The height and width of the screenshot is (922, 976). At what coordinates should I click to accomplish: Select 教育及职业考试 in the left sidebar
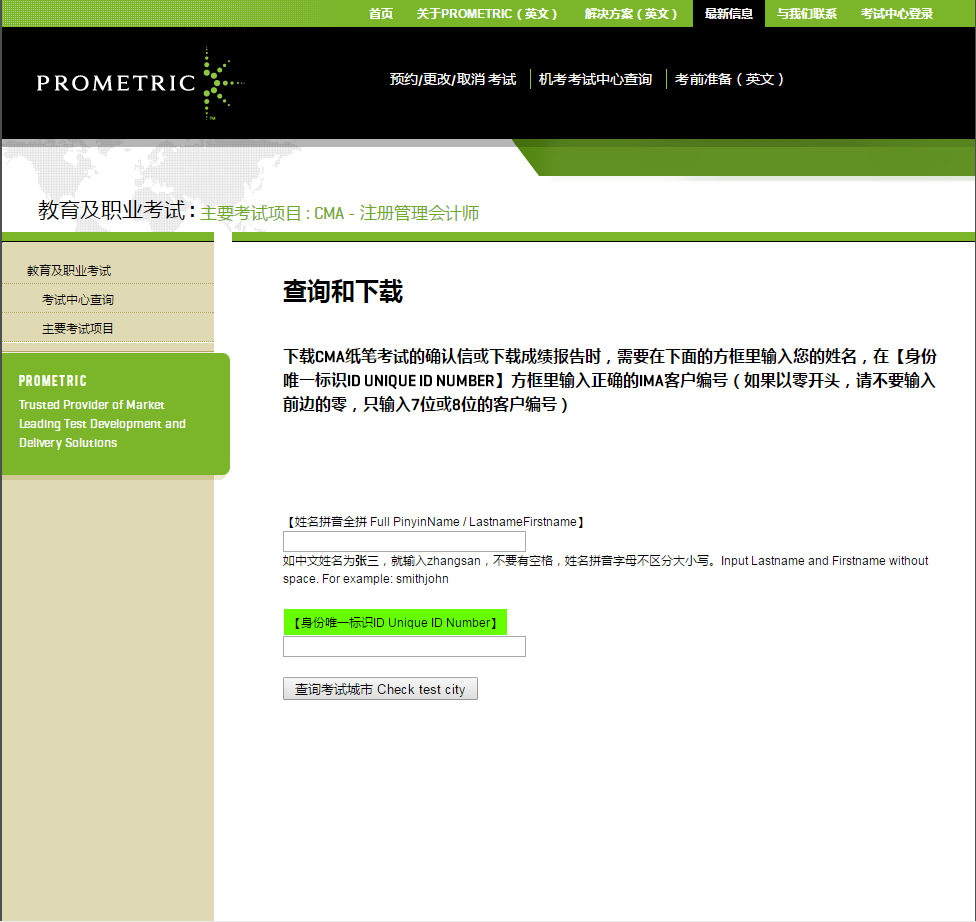[x=69, y=269]
